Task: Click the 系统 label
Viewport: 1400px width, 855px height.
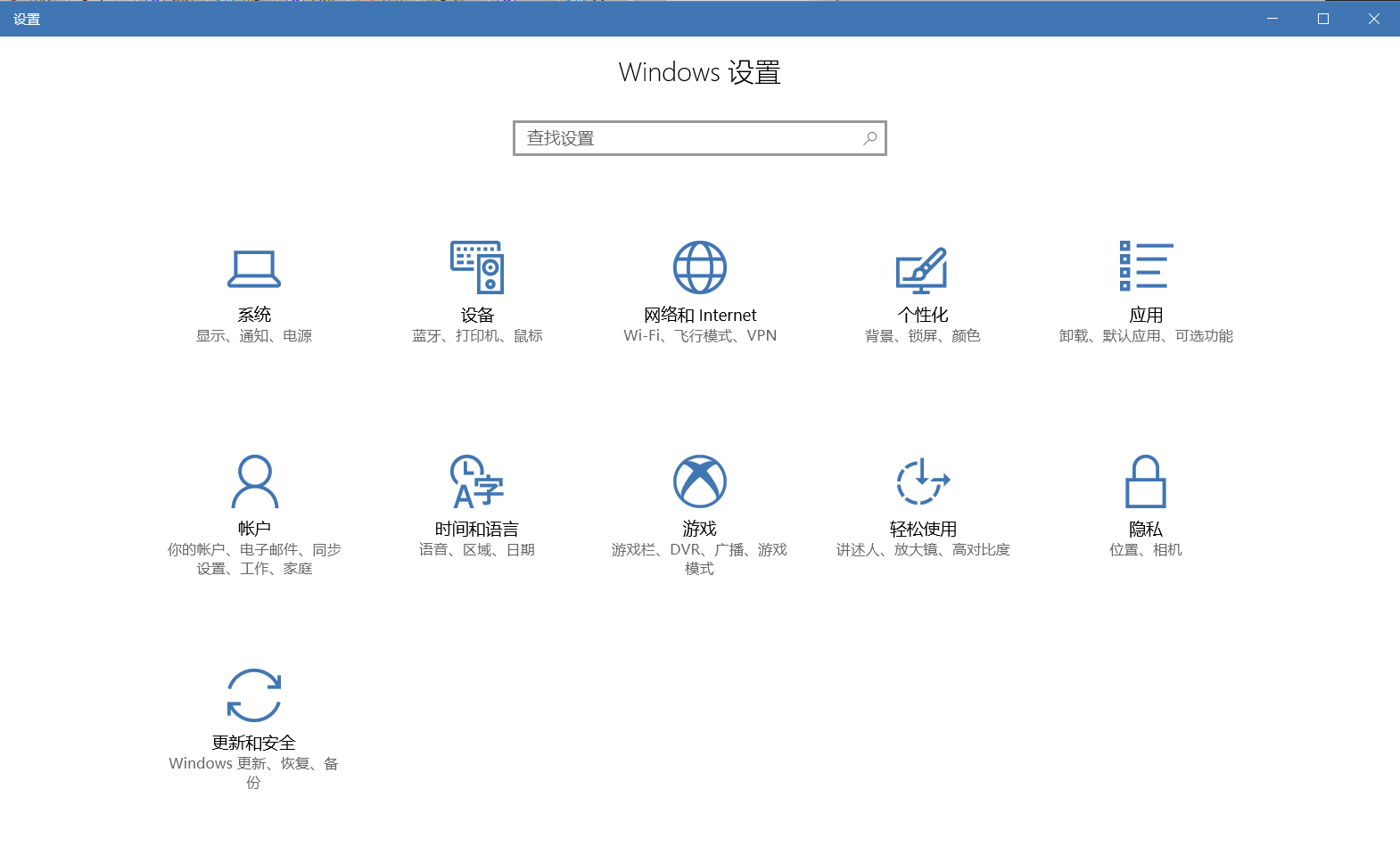Action: click(254, 315)
